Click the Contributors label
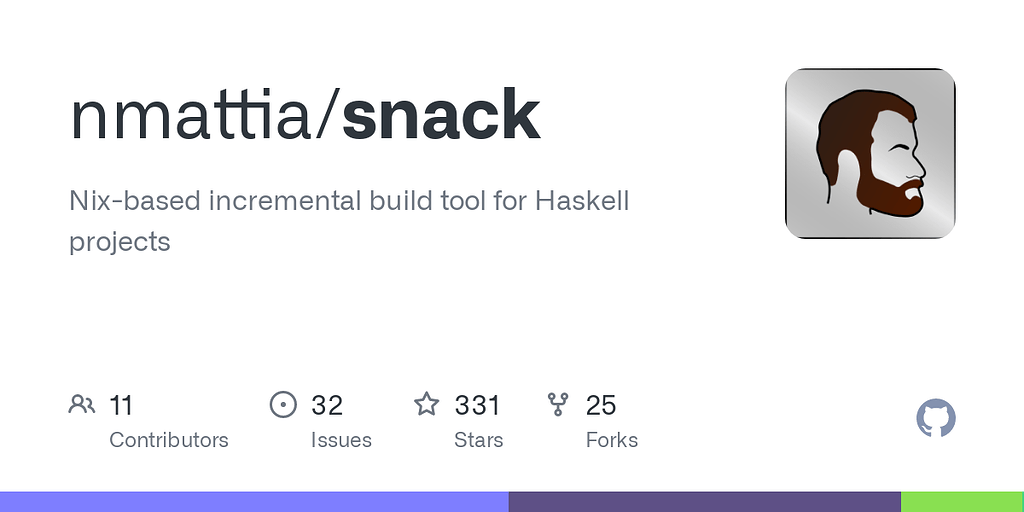The image size is (1024, 512). pos(168,440)
